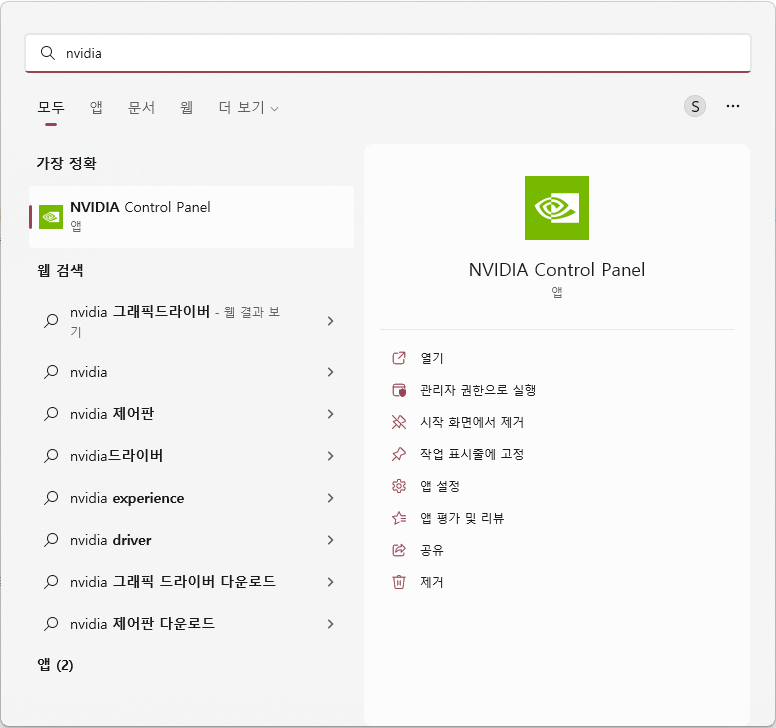This screenshot has width=776, height=728.
Task: Click search icon beside plain nvidia suggestion
Action: tap(51, 372)
